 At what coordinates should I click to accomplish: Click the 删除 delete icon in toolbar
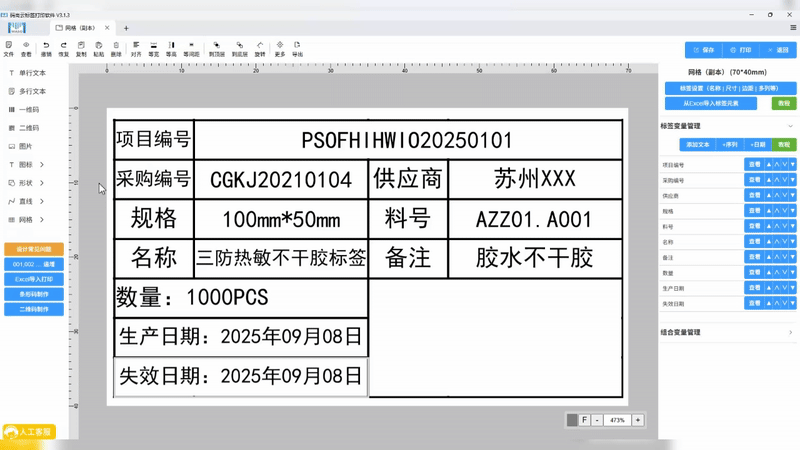(x=116, y=48)
